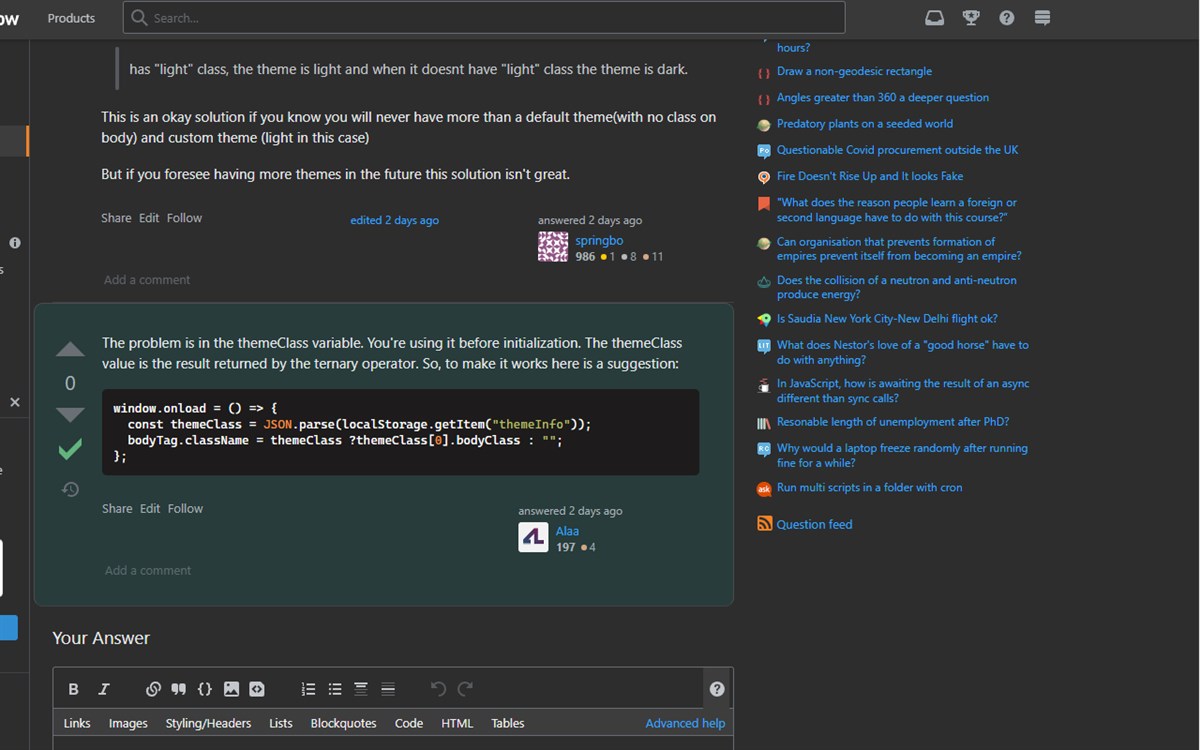
Task: Undo the last edit in the answer box
Action: pos(438,688)
